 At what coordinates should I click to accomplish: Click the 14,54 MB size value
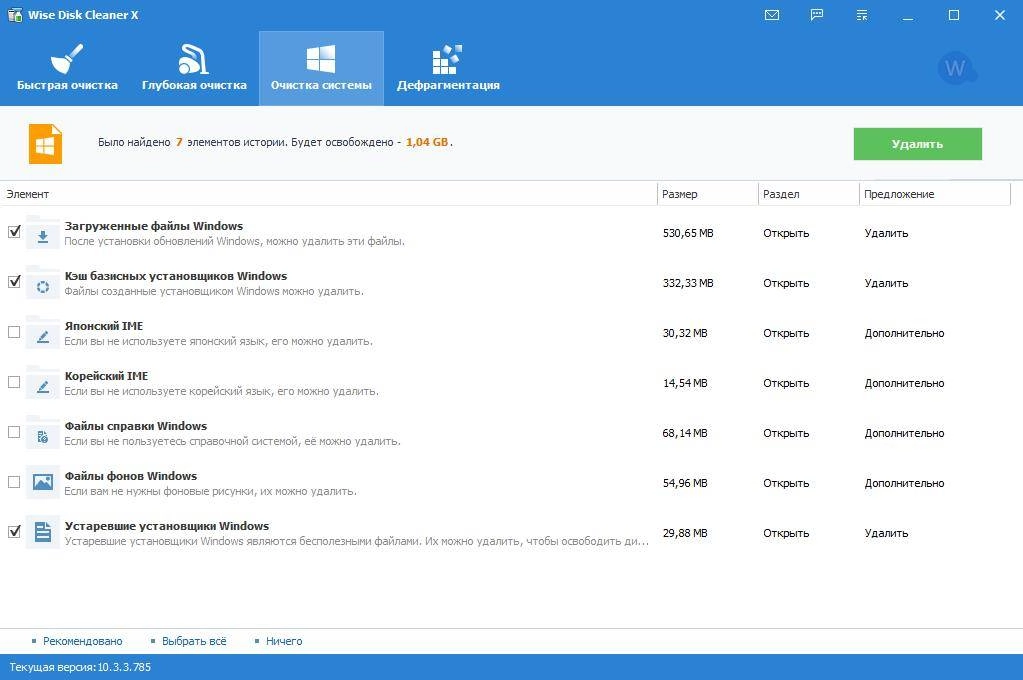(685, 383)
